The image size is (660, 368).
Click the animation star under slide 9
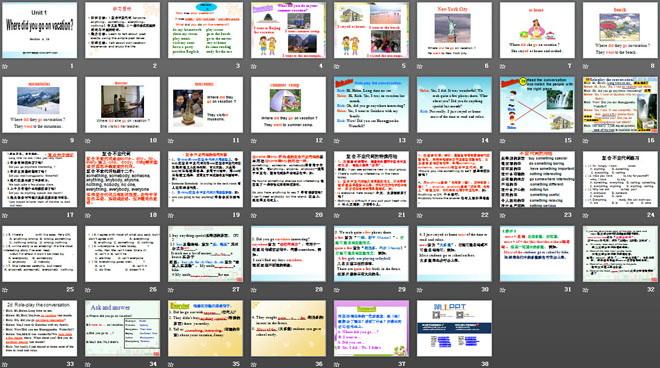[5, 141]
